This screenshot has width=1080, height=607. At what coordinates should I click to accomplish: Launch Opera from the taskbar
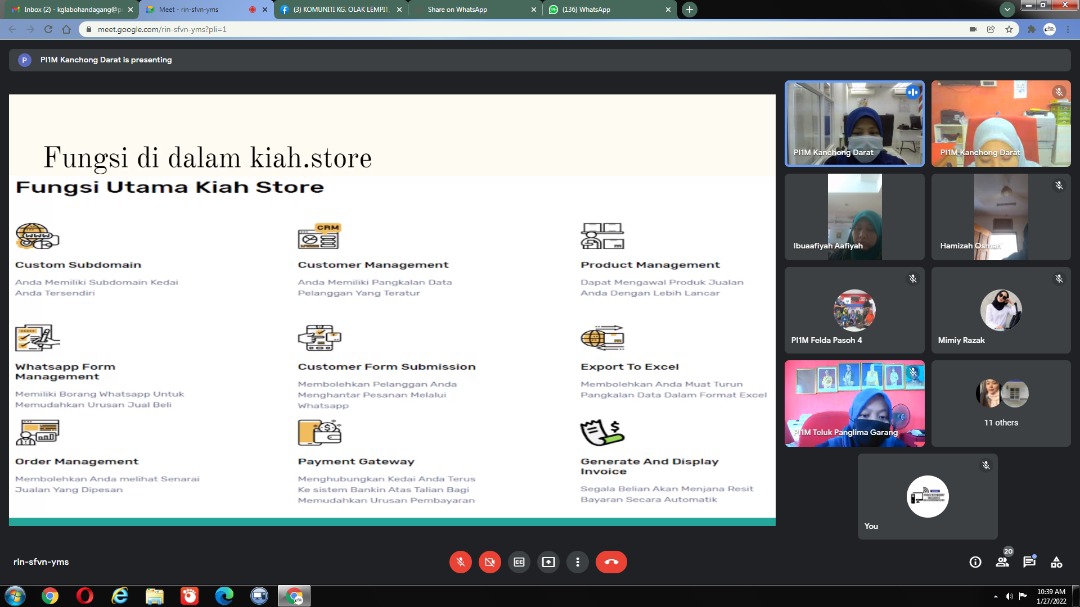click(x=85, y=596)
